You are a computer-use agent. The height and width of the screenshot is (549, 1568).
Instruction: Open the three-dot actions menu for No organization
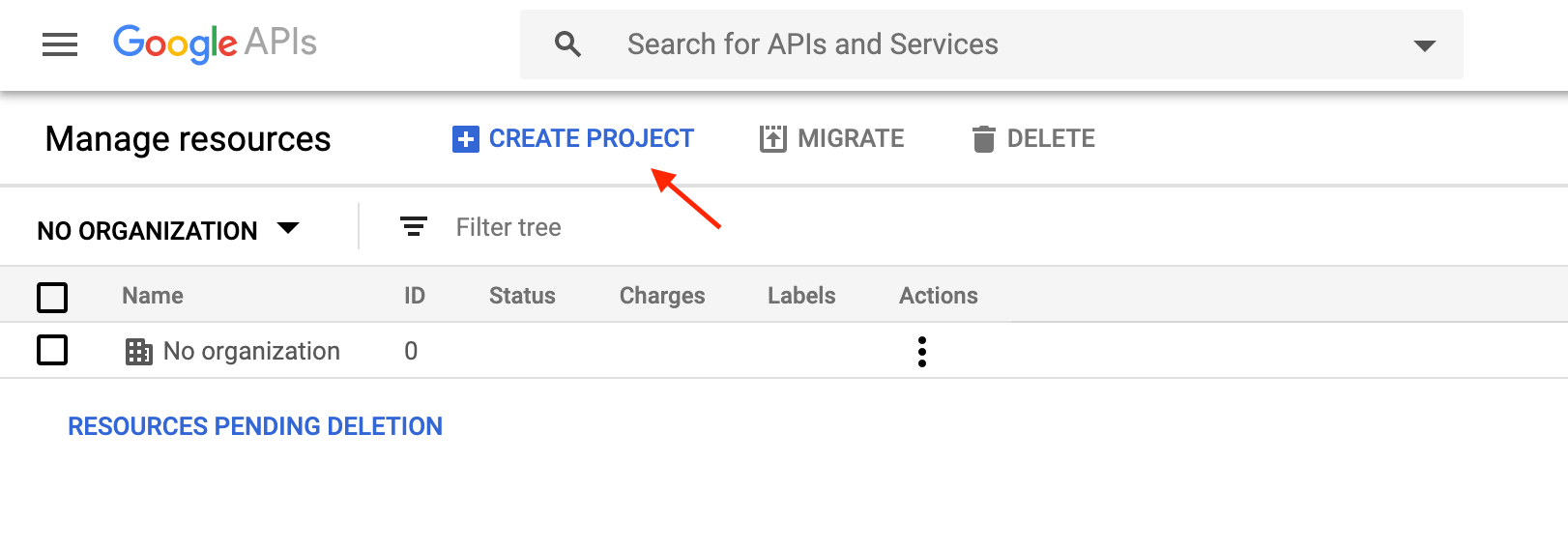click(922, 352)
